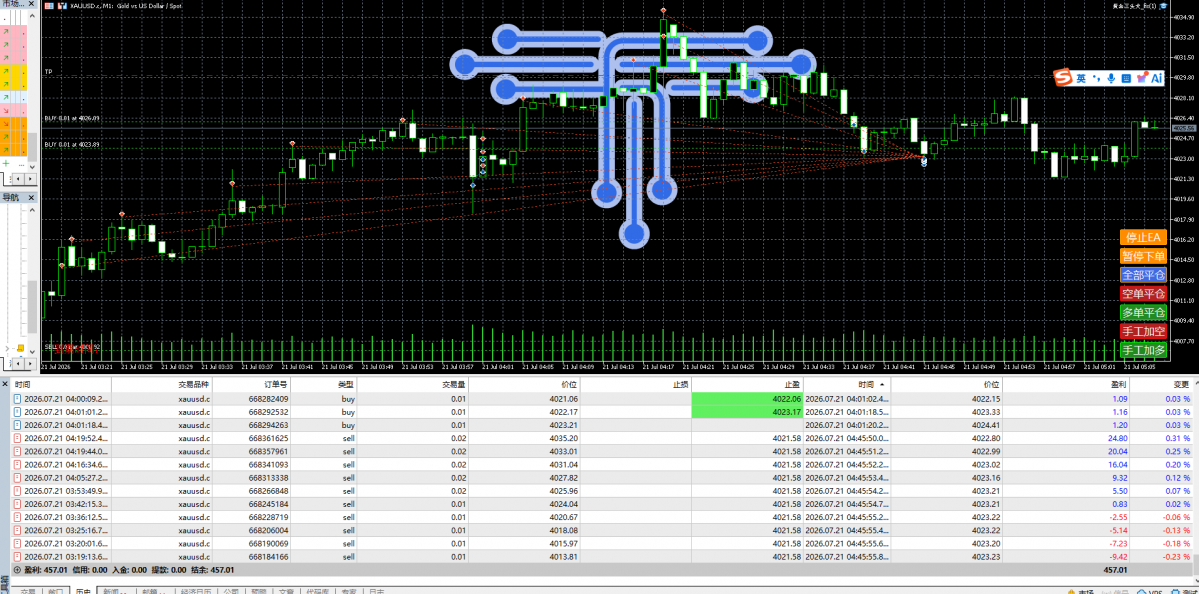Sort the history table by second 时间 column arrow
The width and height of the screenshot is (1199, 594).
[882, 385]
